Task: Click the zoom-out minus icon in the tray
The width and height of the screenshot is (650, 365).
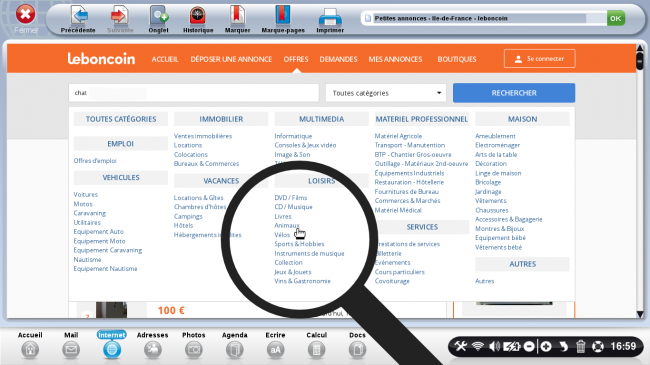Action: coord(529,346)
